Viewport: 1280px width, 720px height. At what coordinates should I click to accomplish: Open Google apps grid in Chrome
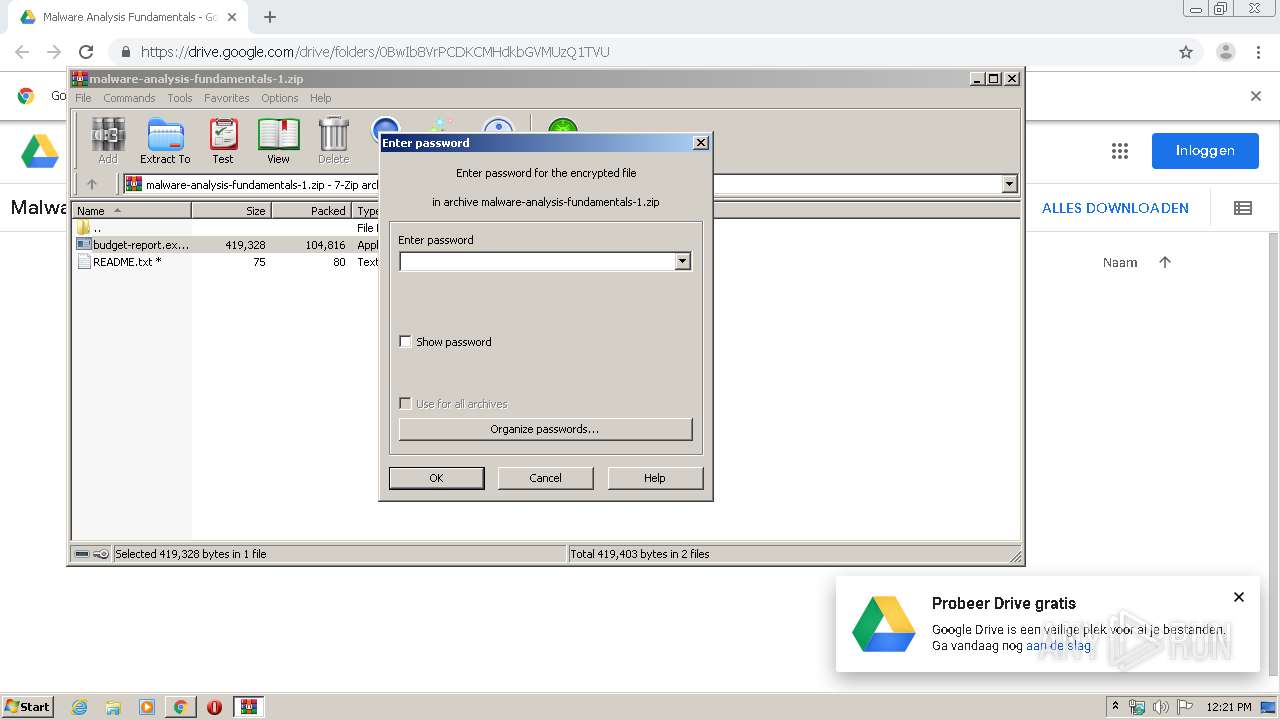click(x=1120, y=151)
